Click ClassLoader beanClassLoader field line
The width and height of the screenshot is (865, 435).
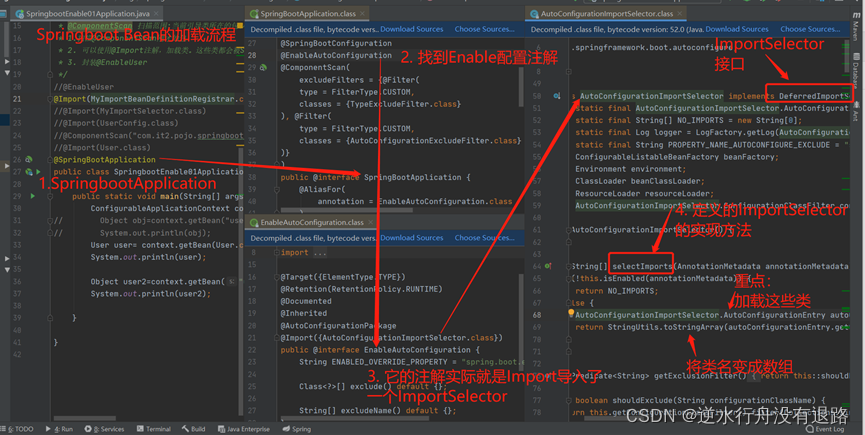[x=640, y=181]
